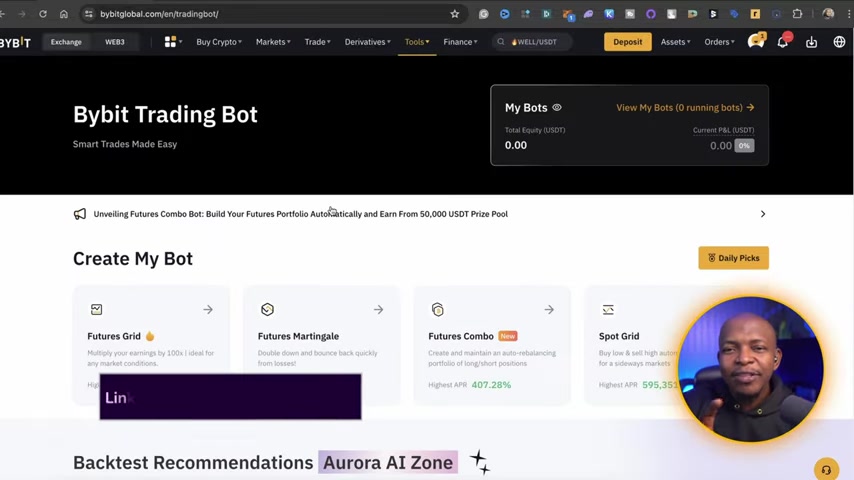Bookmark this page with the star icon
854x480 pixels.
coord(455,14)
